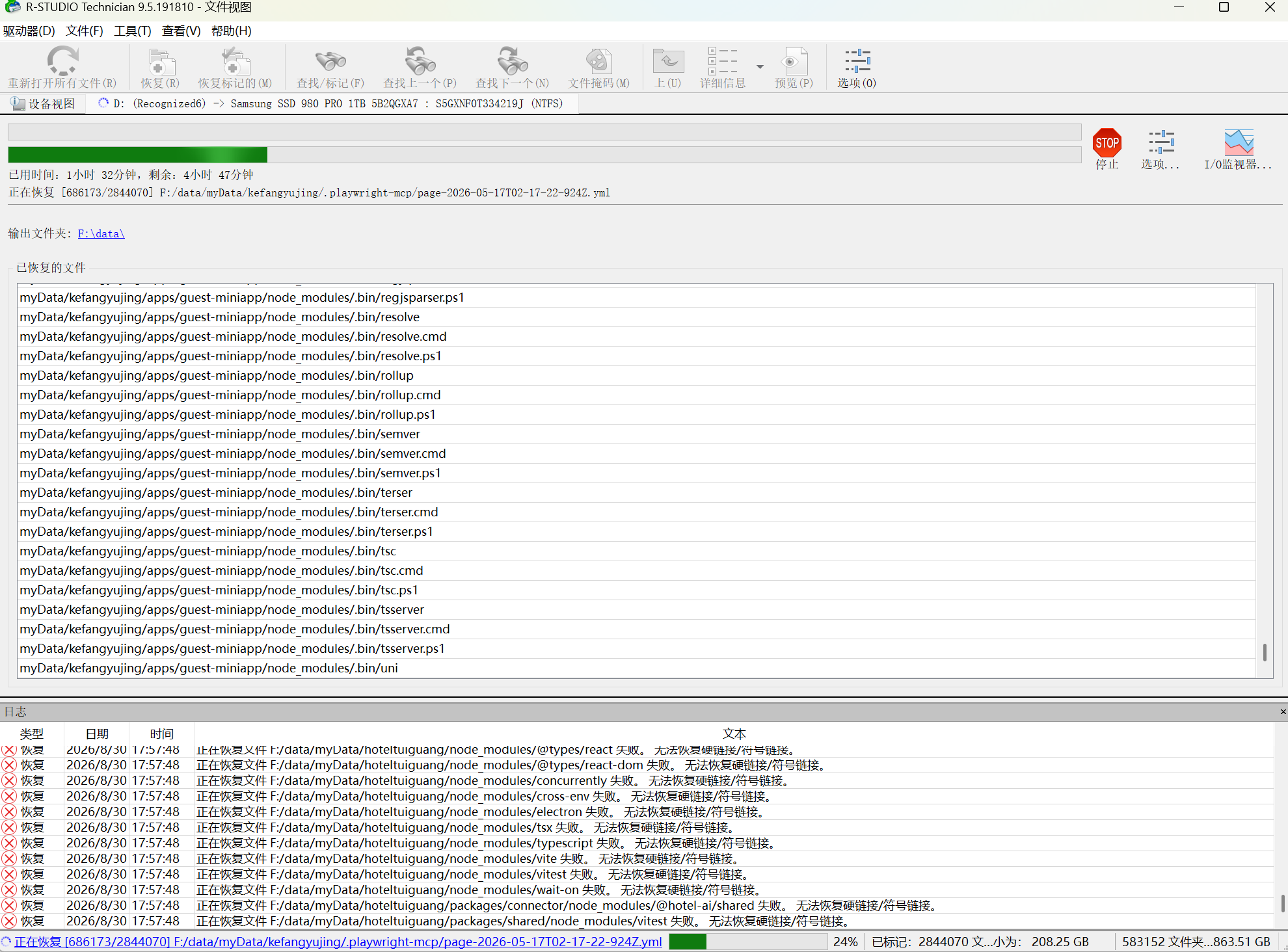Click the recovering-file status link in status bar
1288x952 pixels.
[338, 942]
